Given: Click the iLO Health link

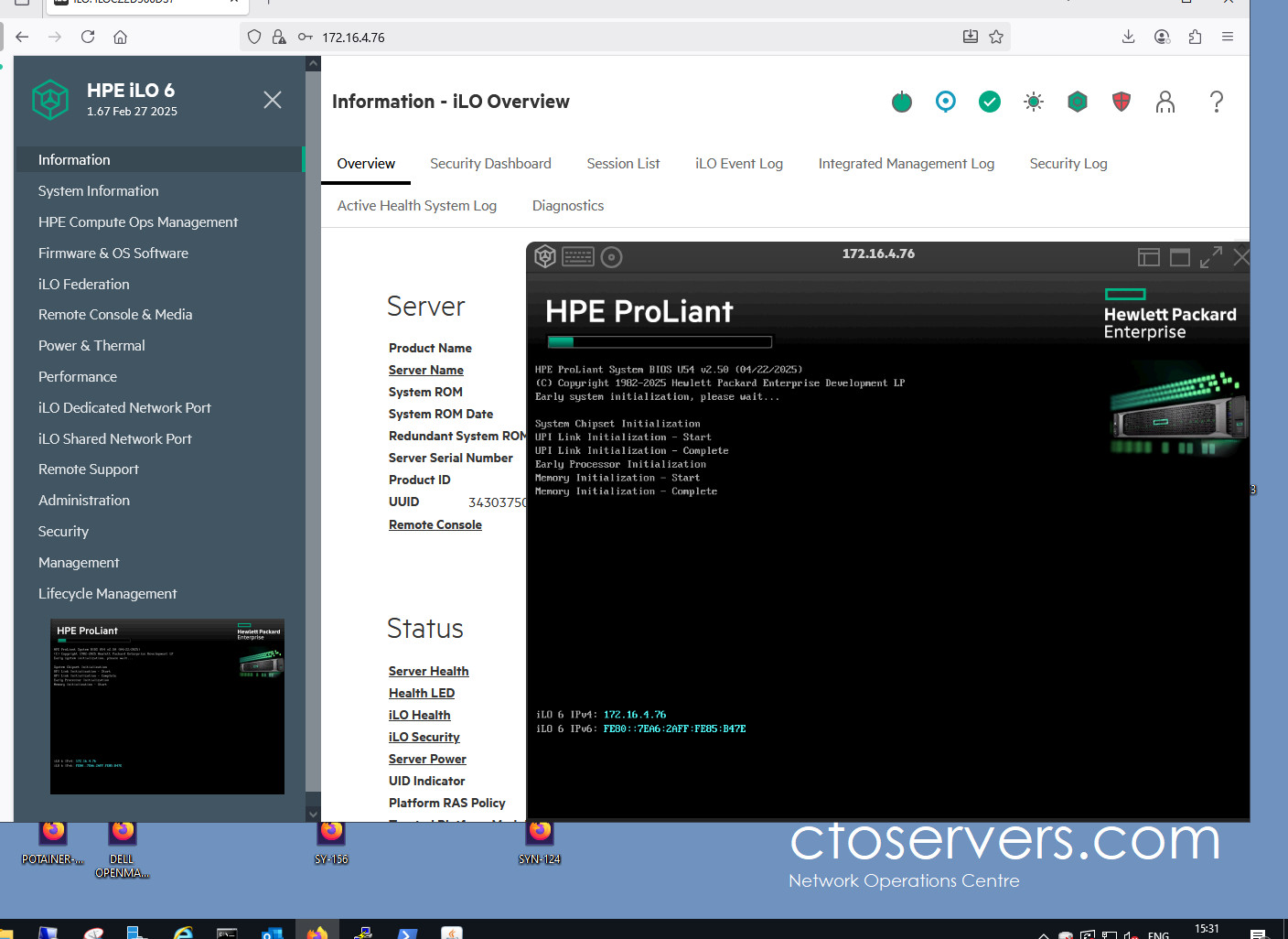Looking at the screenshot, I should pyautogui.click(x=420, y=715).
